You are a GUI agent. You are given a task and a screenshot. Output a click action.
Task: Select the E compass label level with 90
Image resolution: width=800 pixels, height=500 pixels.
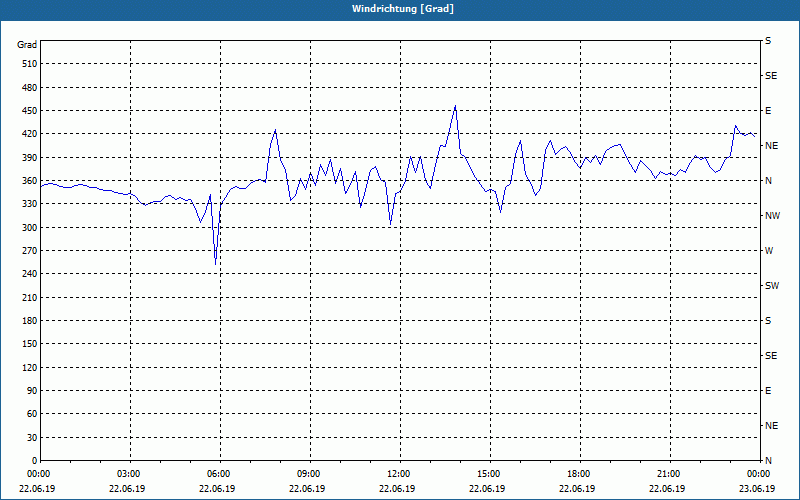click(768, 391)
